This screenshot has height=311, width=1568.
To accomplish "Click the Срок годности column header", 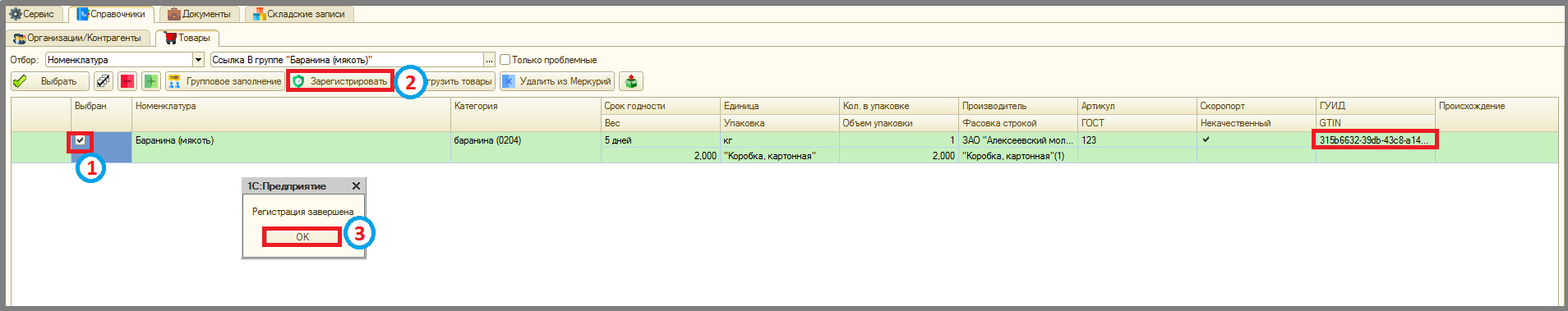I will click(660, 106).
